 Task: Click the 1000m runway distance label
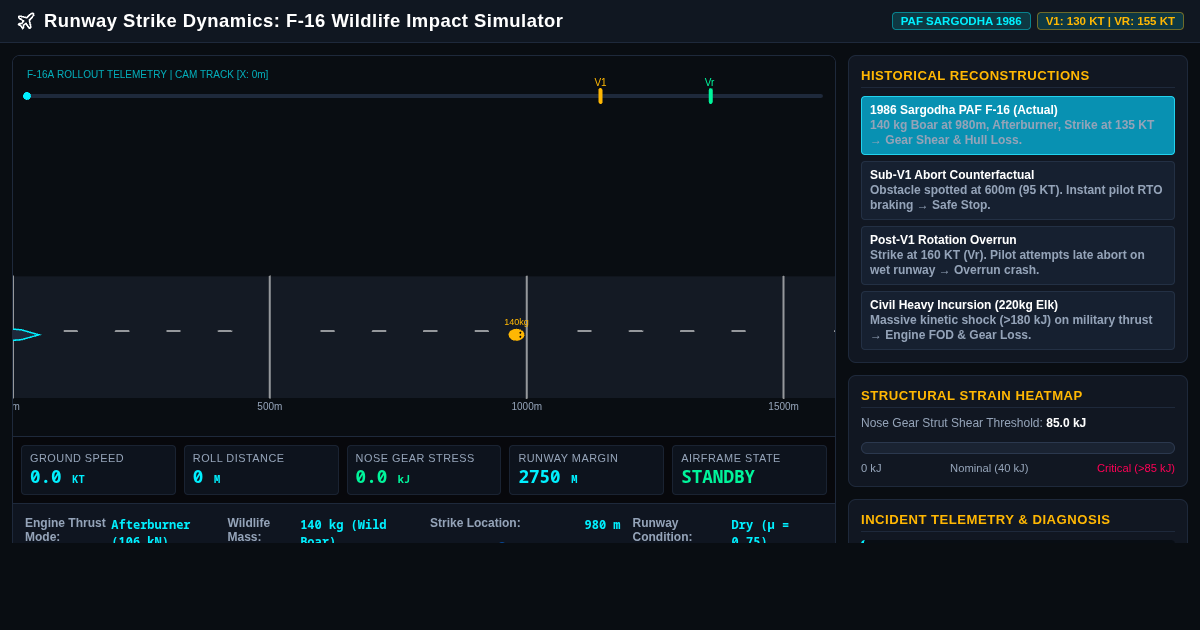click(527, 407)
